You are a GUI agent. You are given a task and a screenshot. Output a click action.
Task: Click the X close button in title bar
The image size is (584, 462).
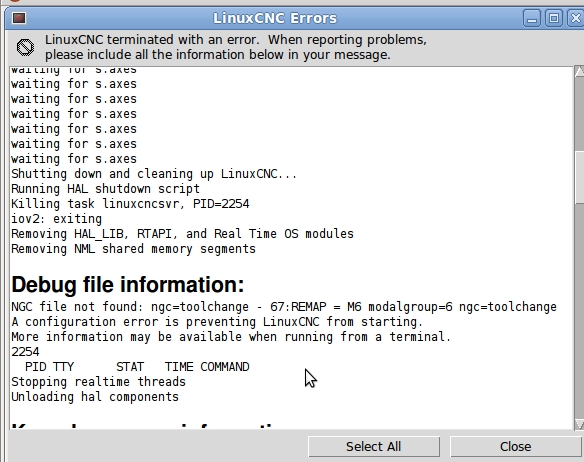[x=575, y=18]
